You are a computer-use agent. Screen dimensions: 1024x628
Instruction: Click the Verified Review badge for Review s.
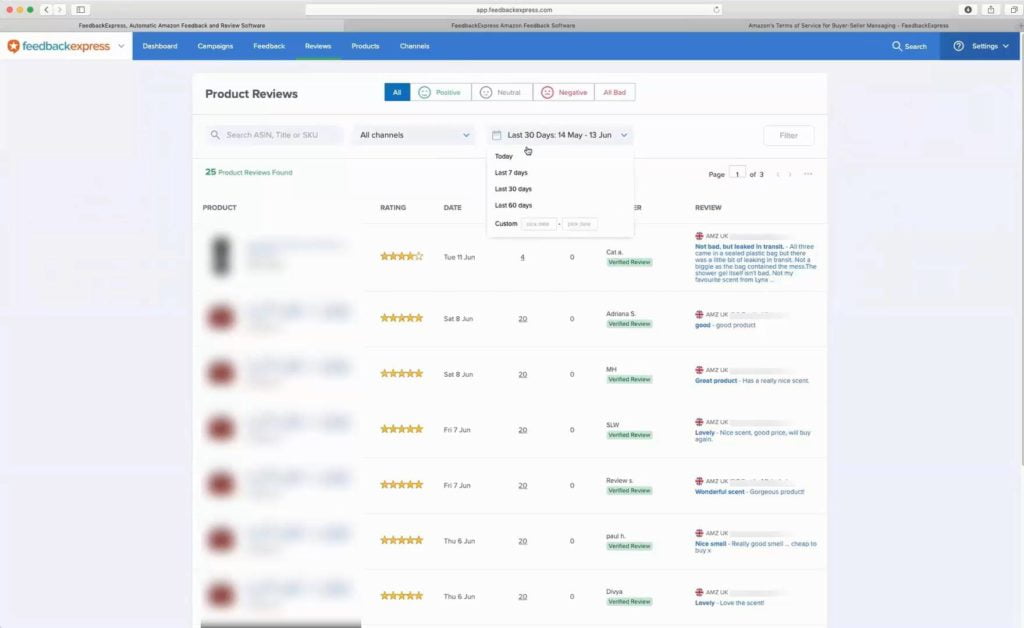click(x=630, y=490)
